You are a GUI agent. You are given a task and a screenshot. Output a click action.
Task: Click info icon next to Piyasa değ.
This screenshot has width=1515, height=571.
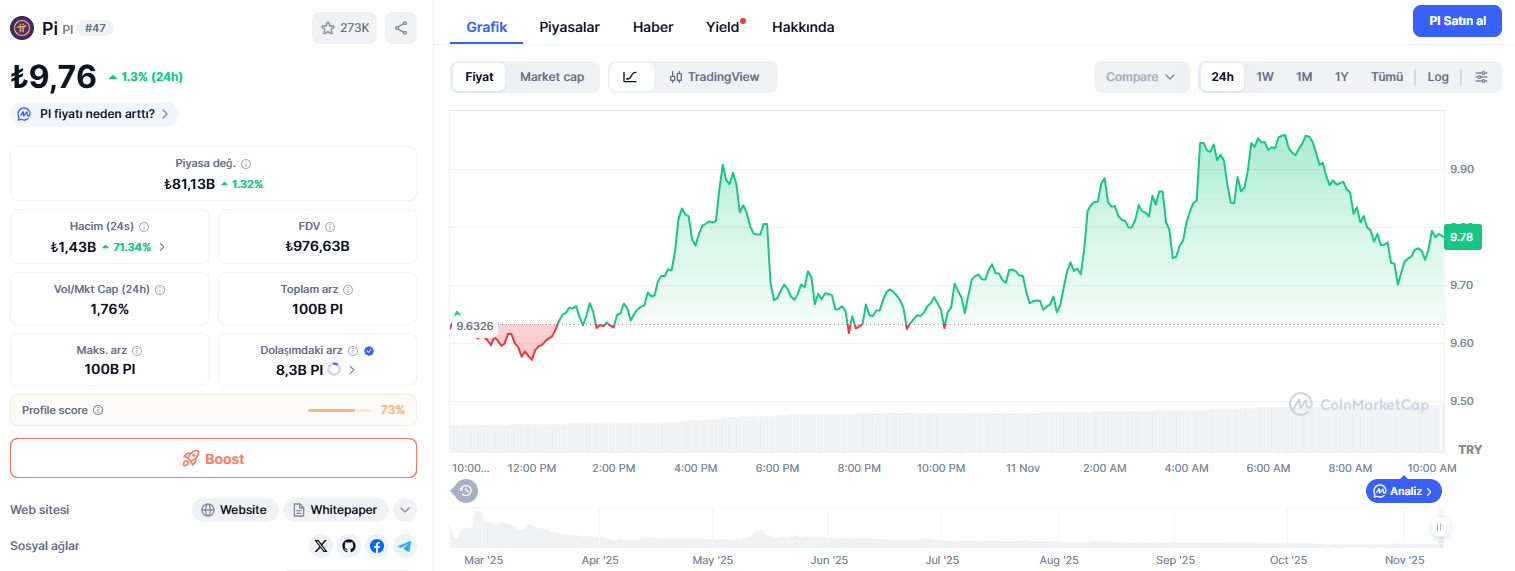pos(246,163)
